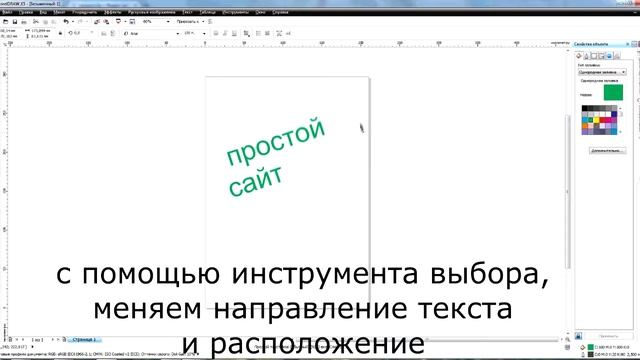The height and width of the screenshot is (360, 640).
Task: Click the Redo arrow icon
Action: coord(80,22)
